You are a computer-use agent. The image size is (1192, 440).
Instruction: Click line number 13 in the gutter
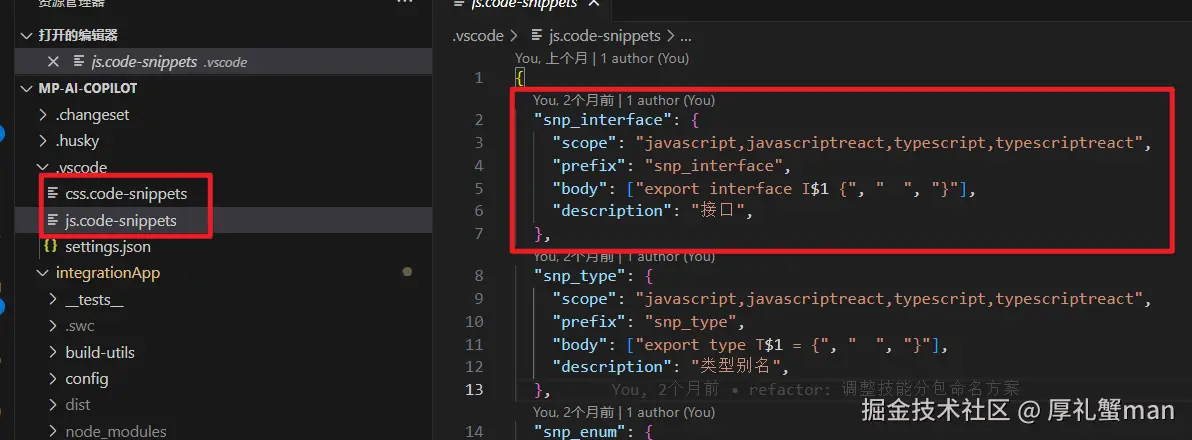coord(474,390)
